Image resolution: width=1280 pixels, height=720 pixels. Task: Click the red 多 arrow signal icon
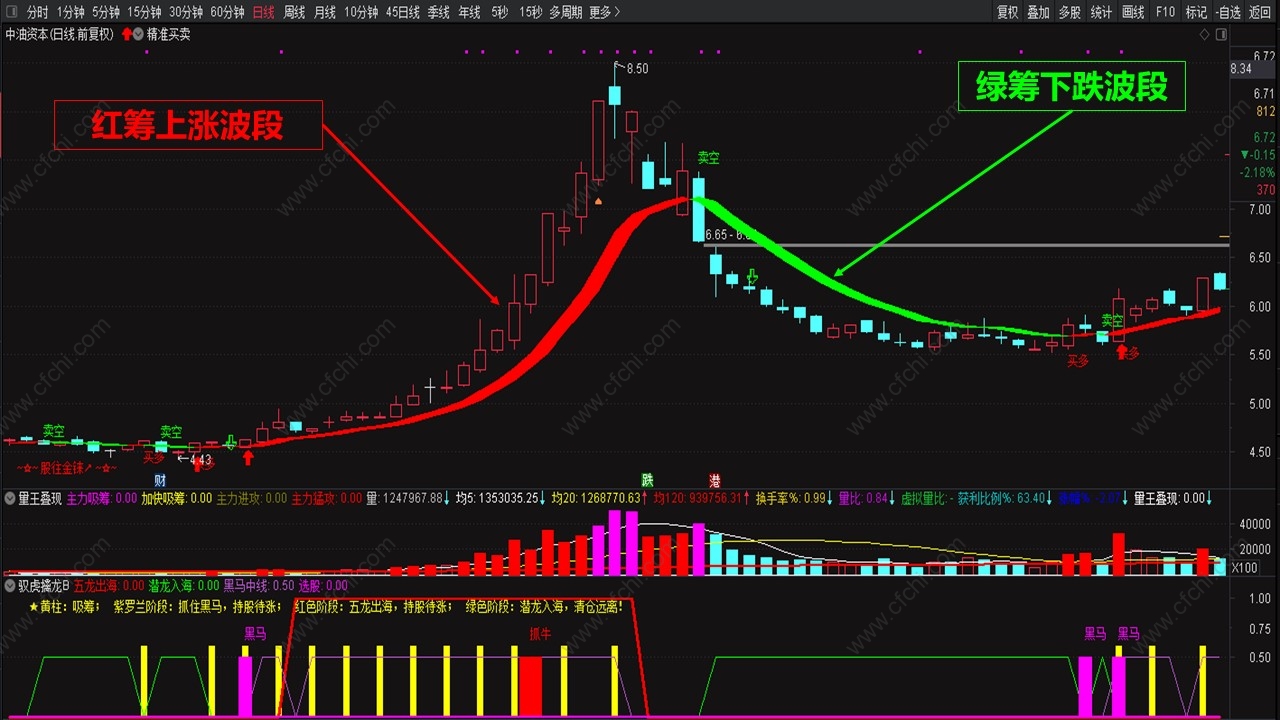click(x=1120, y=352)
